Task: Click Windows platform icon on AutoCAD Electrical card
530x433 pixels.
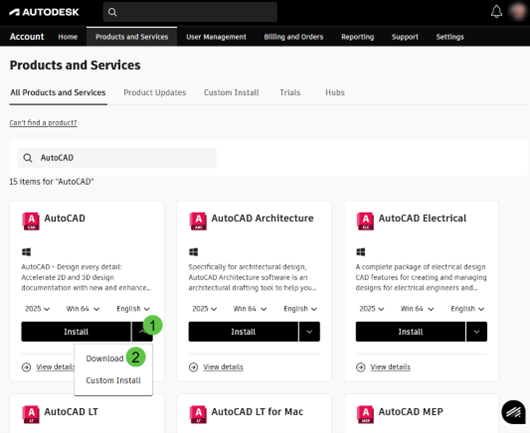Action: tap(361, 252)
